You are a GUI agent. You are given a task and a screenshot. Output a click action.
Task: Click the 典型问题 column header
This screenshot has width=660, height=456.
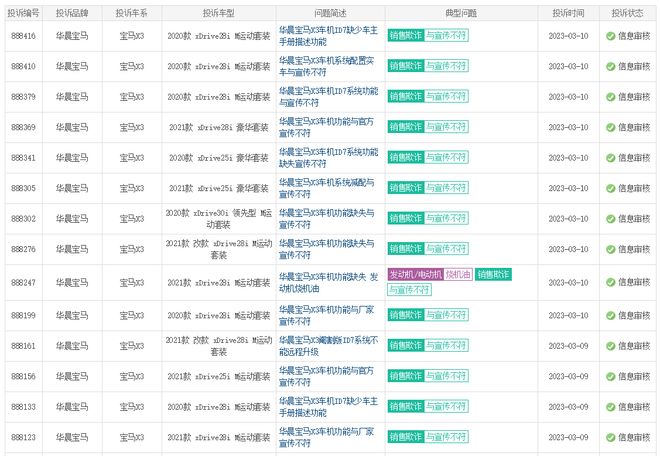click(x=461, y=13)
